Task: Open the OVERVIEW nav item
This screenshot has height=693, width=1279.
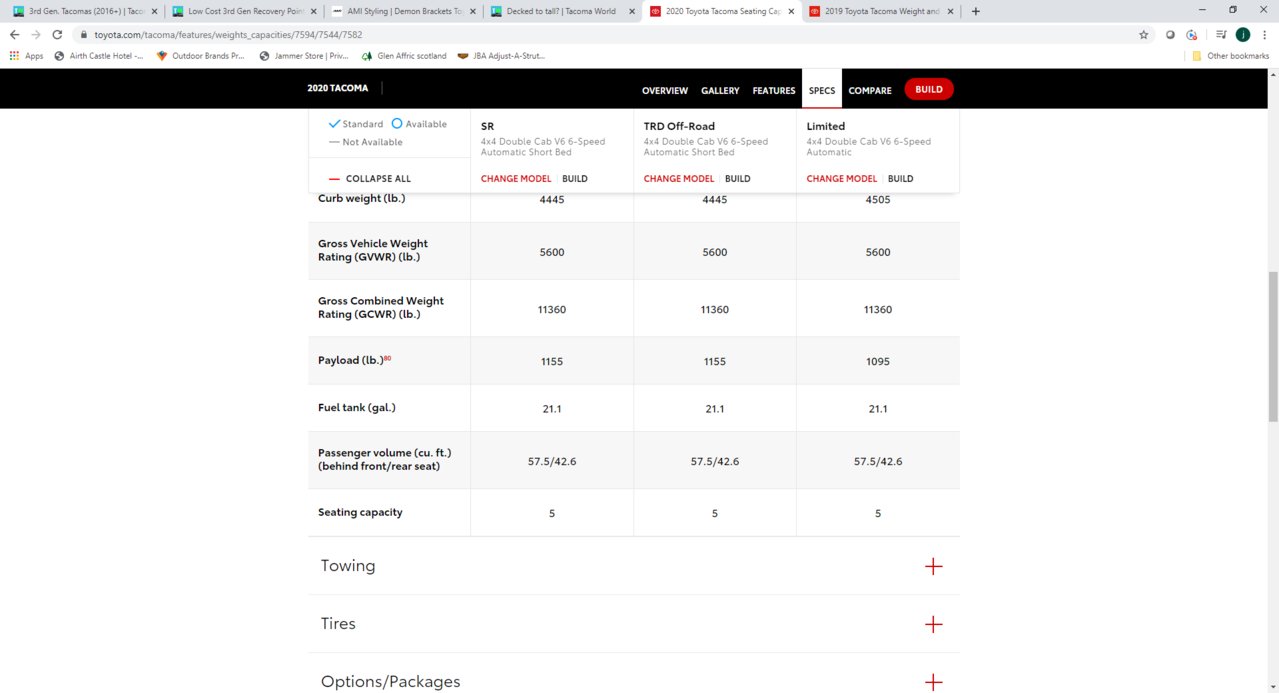Action: [665, 90]
